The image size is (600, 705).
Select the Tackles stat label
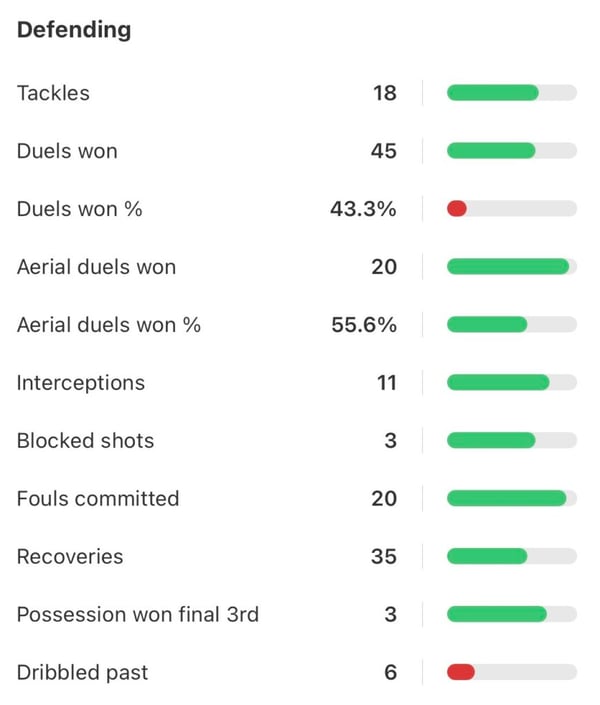53,93
